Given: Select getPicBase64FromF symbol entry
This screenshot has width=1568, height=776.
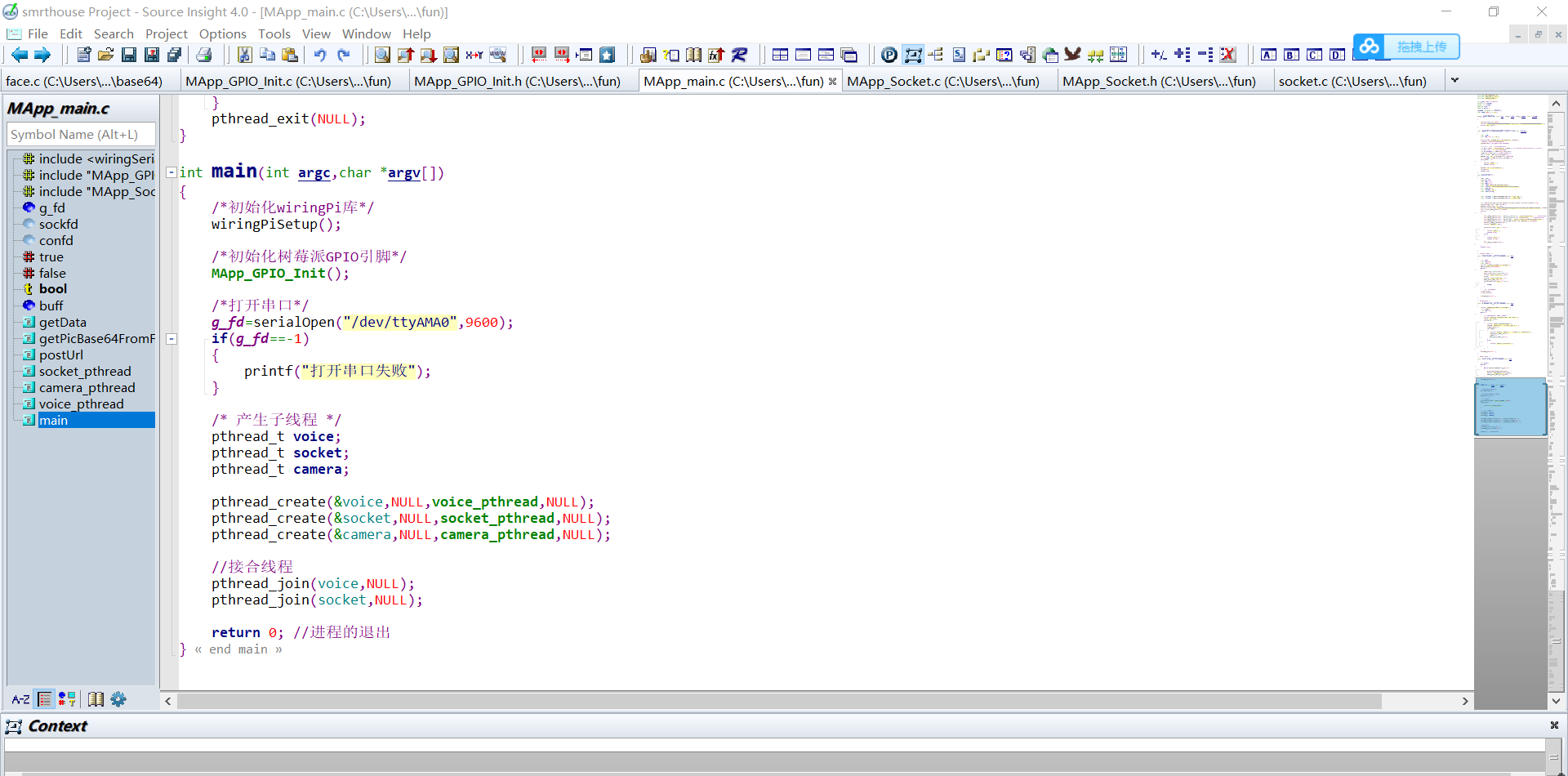Looking at the screenshot, I should pyautogui.click(x=96, y=338).
